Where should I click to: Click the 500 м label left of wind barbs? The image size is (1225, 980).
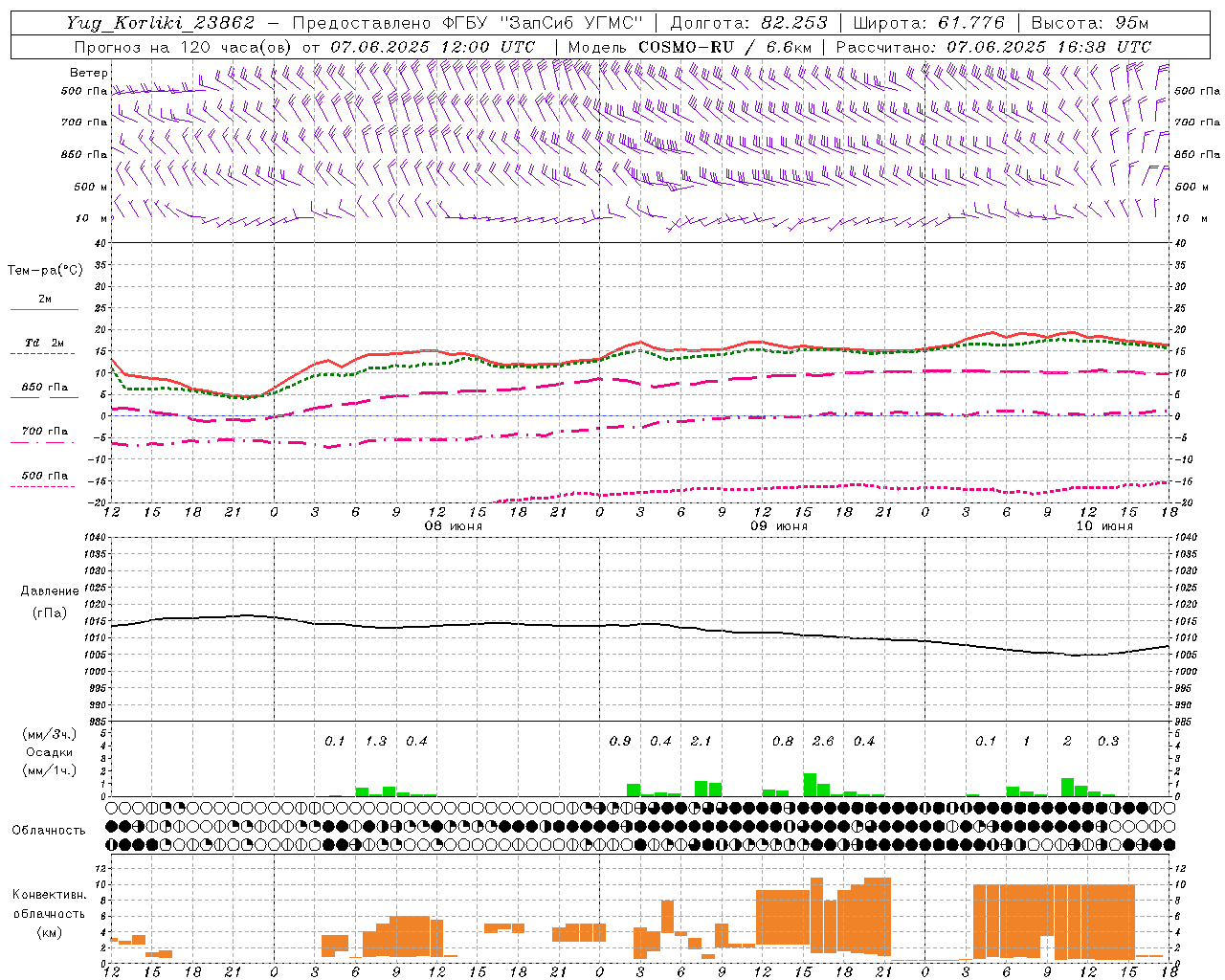(91, 187)
